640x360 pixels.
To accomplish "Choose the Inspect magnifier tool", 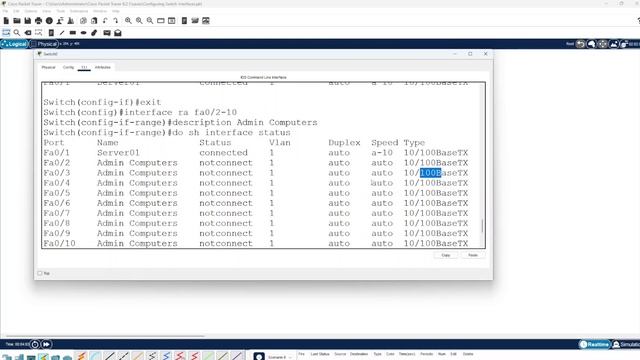I will [17, 33].
